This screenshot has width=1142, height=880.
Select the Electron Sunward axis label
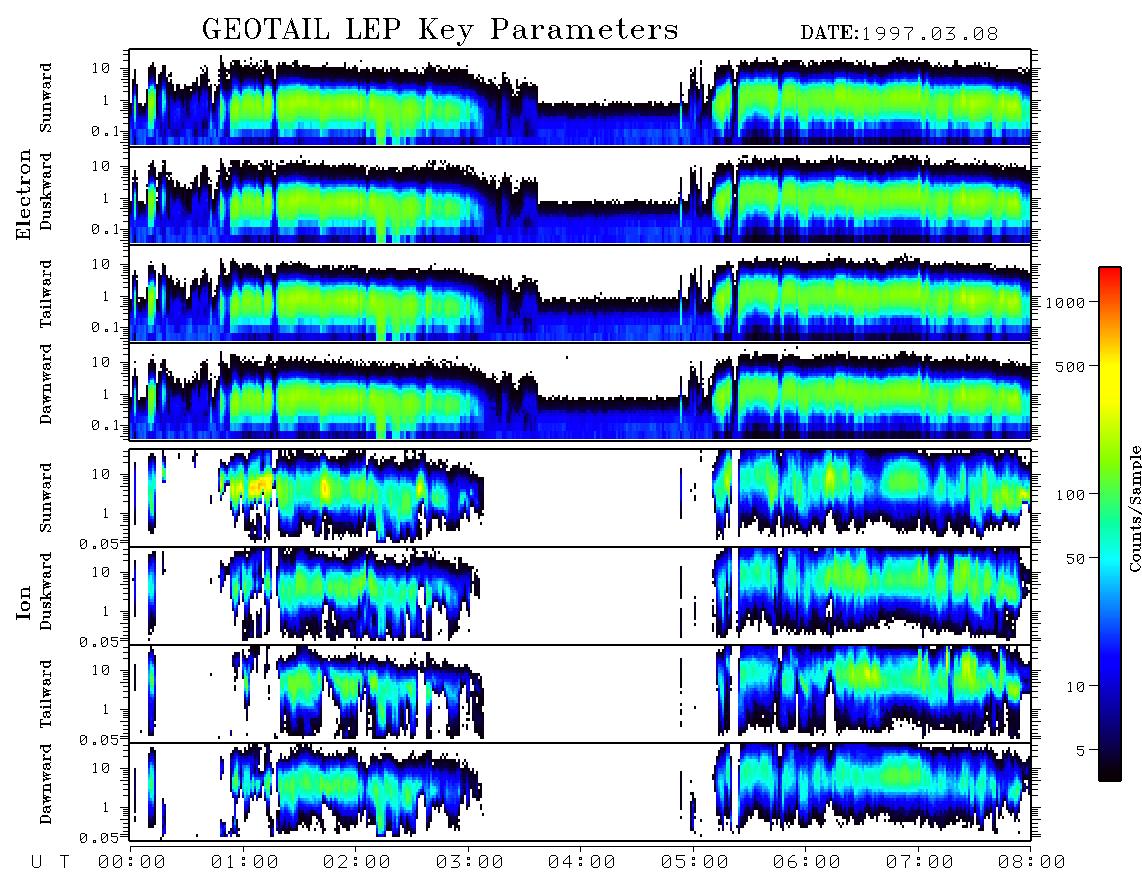(46, 98)
